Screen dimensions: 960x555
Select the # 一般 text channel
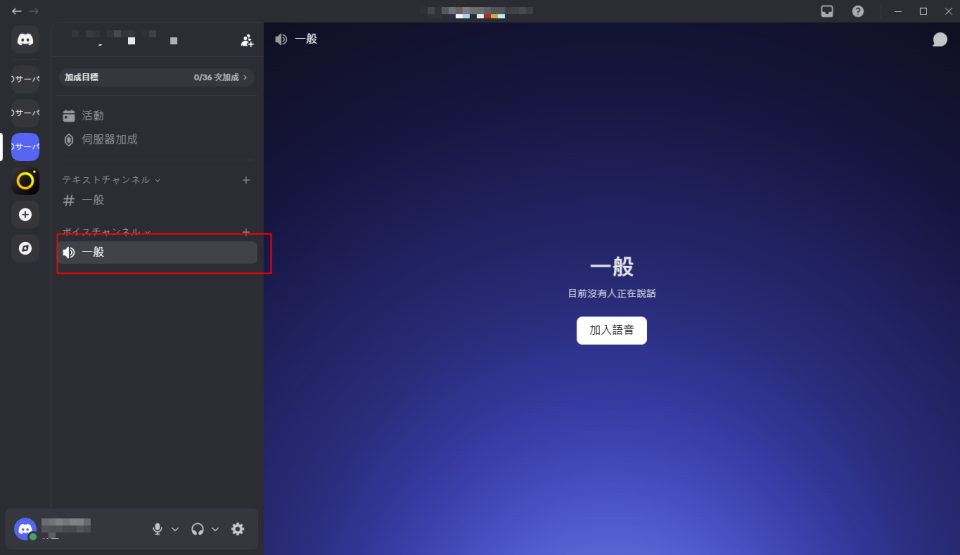click(92, 200)
